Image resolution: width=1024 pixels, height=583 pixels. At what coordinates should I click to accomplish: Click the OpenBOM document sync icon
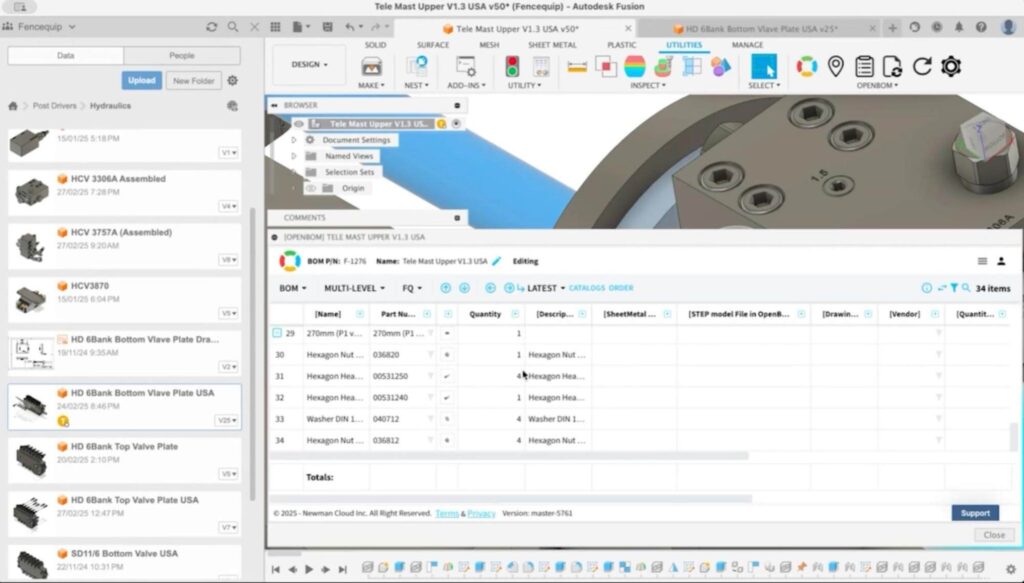(x=892, y=66)
